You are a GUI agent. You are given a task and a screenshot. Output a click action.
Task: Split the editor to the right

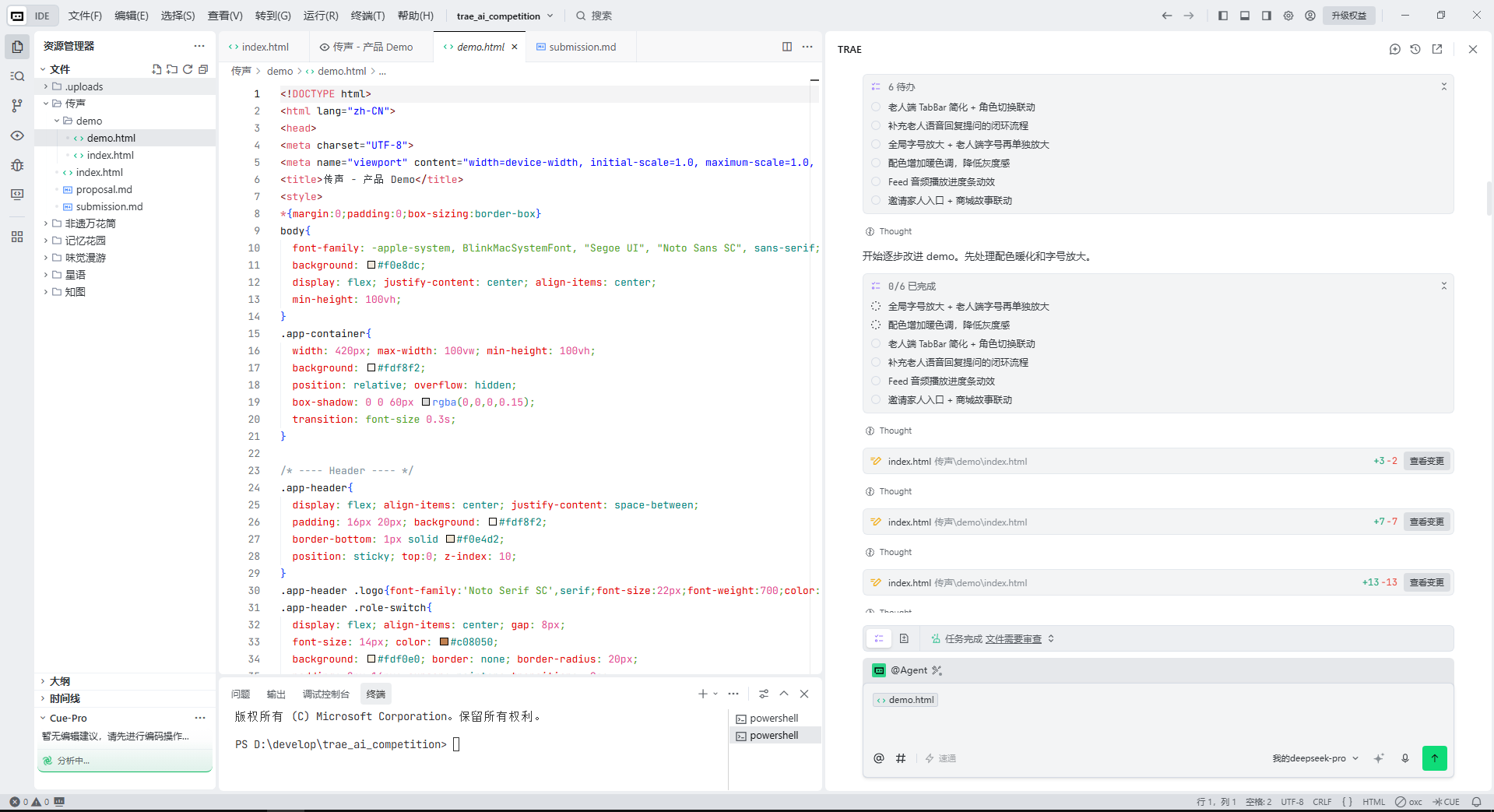pyautogui.click(x=787, y=47)
